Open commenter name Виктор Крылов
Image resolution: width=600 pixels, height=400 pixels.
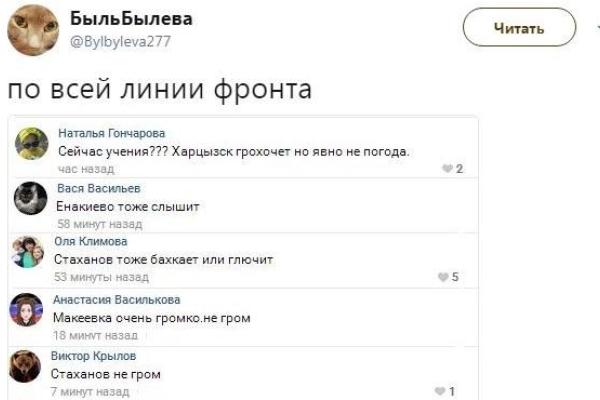click(x=93, y=355)
